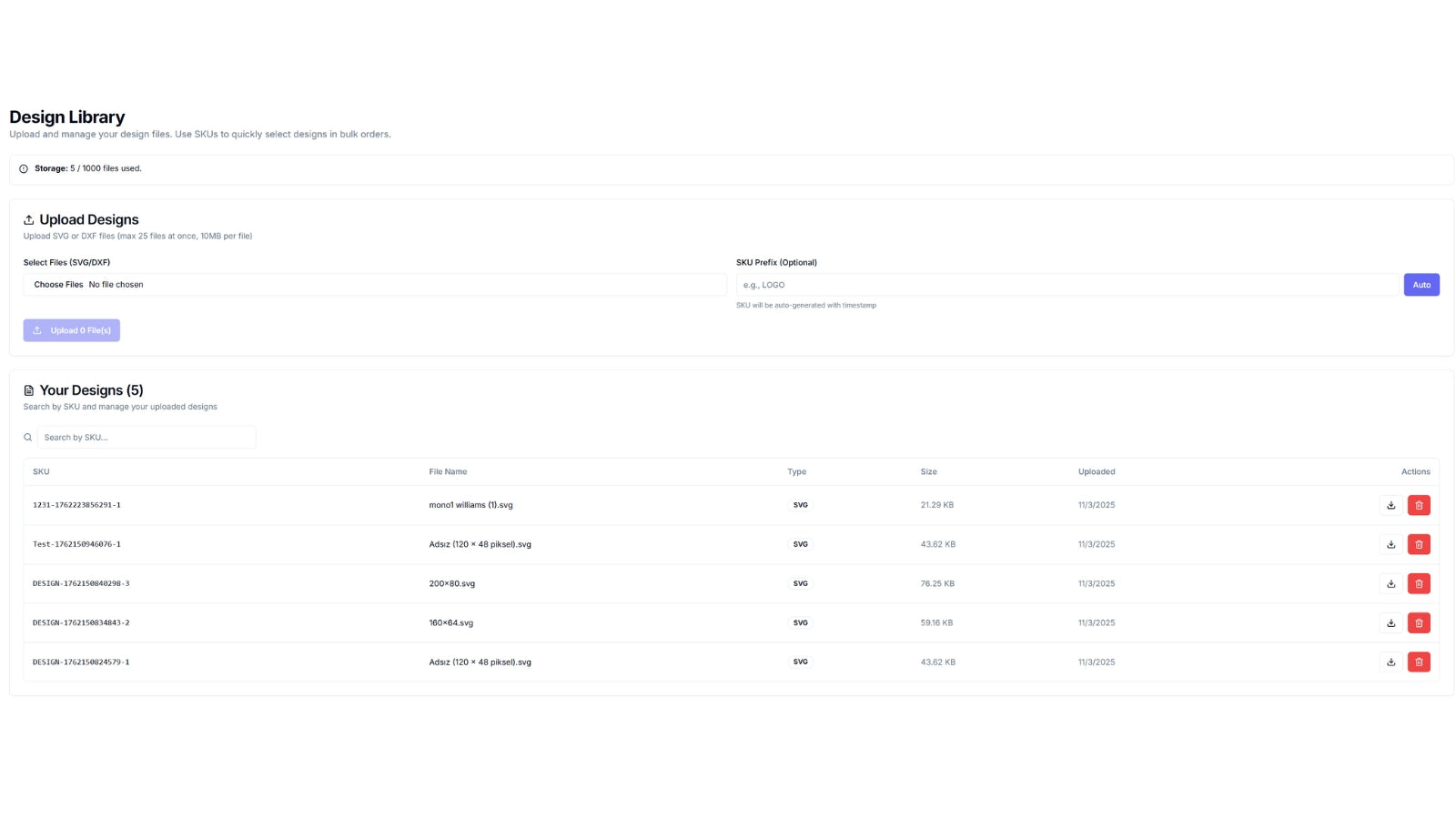Image resolution: width=1456 pixels, height=819 pixels.
Task: Open the Choose Files file picker
Action: (x=58, y=285)
